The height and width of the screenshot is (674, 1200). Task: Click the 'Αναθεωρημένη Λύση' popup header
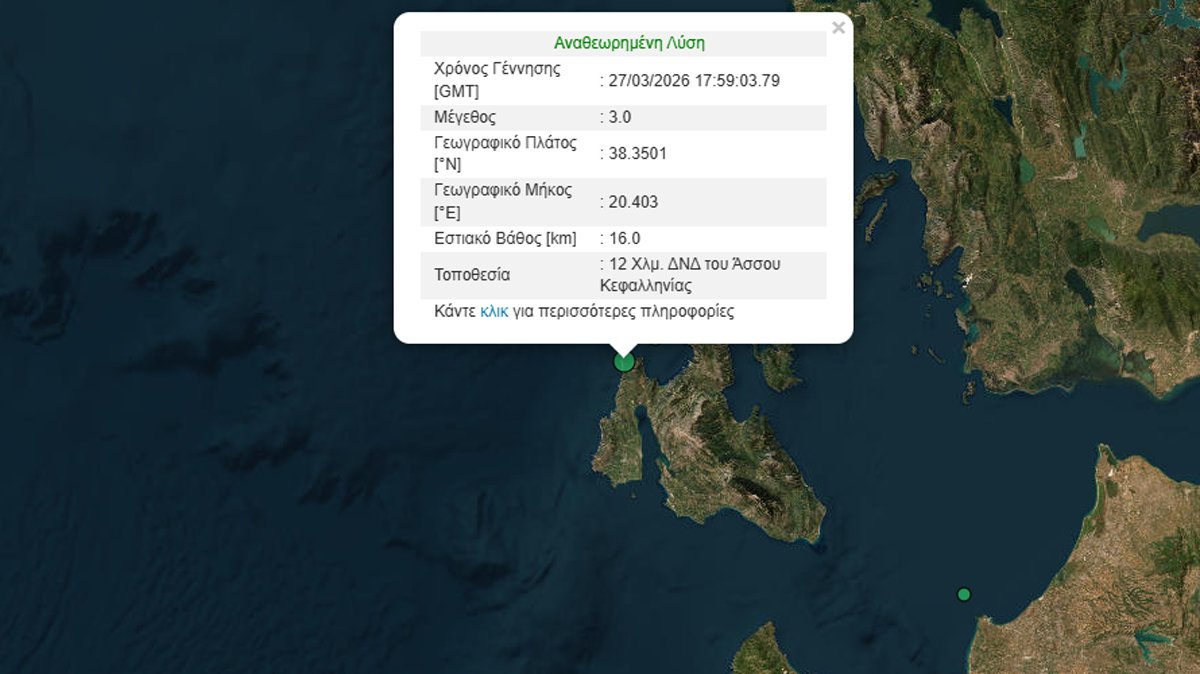(x=629, y=43)
